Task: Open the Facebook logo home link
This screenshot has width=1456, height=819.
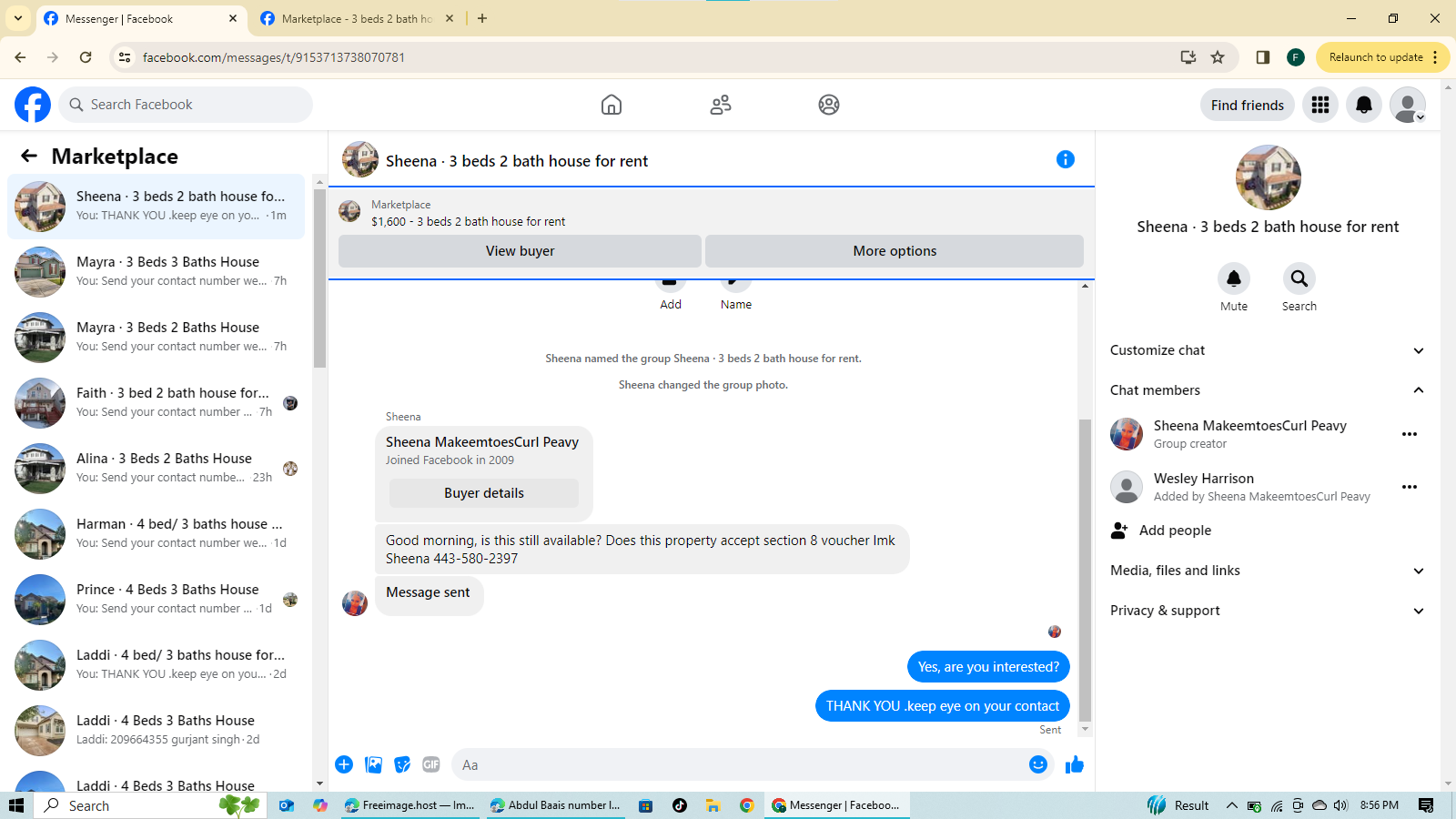Action: click(33, 105)
